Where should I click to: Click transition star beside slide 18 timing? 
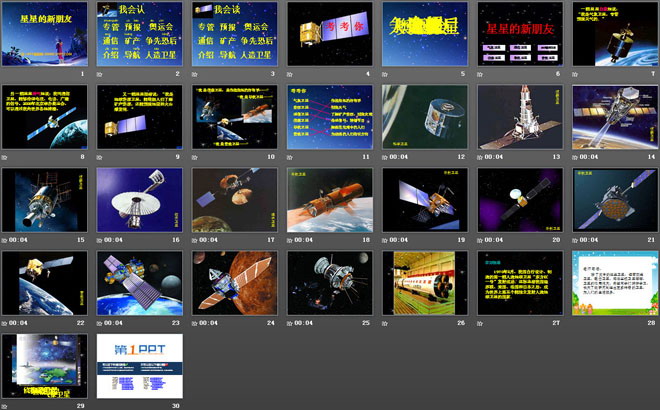point(290,240)
